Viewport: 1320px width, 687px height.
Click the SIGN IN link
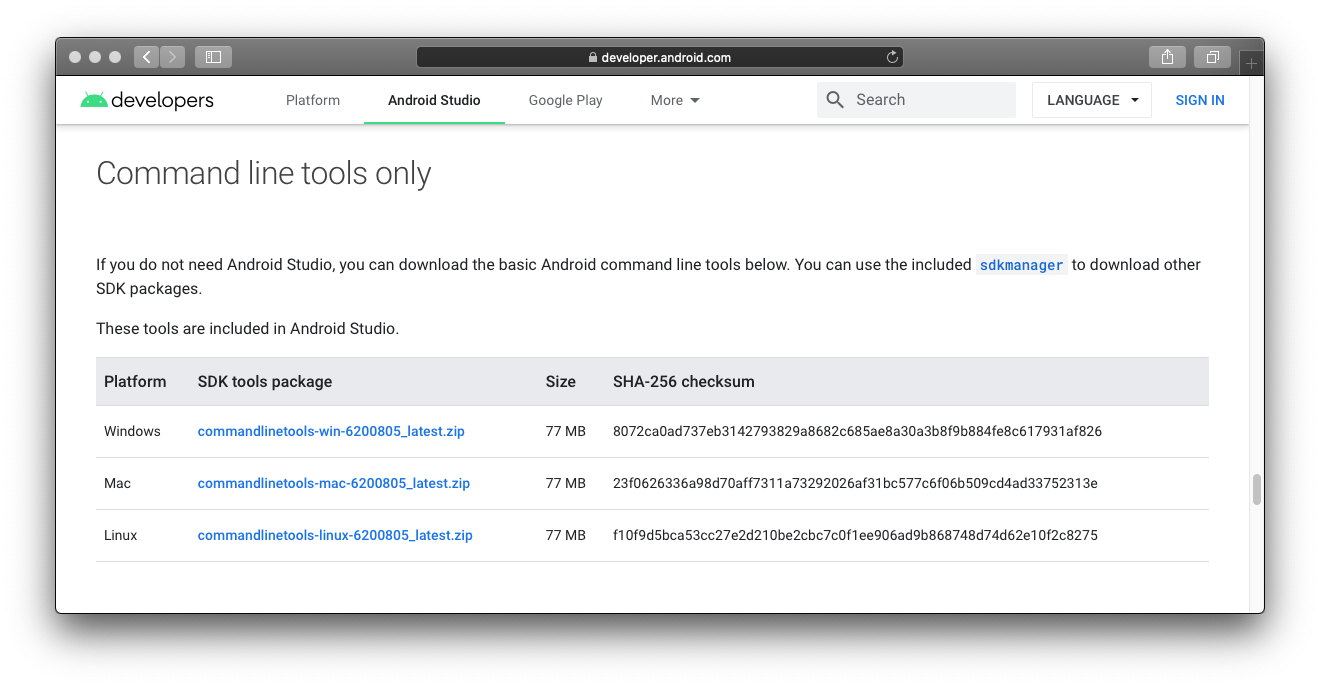(1200, 100)
